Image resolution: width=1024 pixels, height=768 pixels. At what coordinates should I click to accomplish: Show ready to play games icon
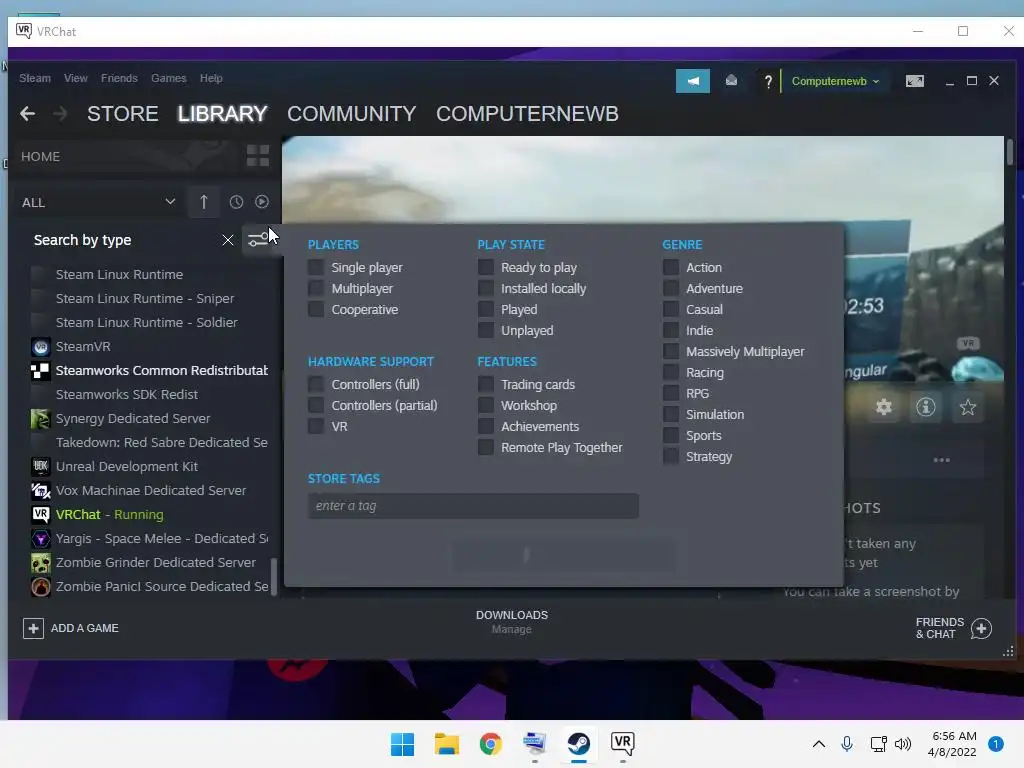click(x=262, y=202)
